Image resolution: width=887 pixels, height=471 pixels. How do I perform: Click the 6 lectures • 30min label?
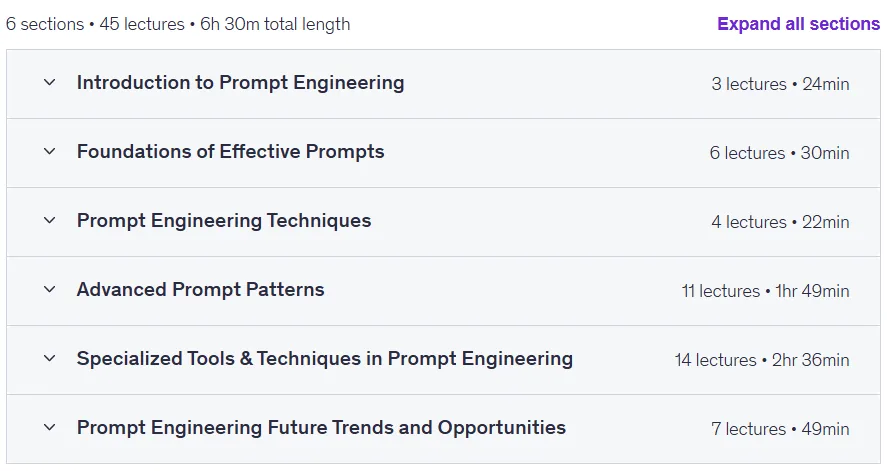[x=780, y=153]
